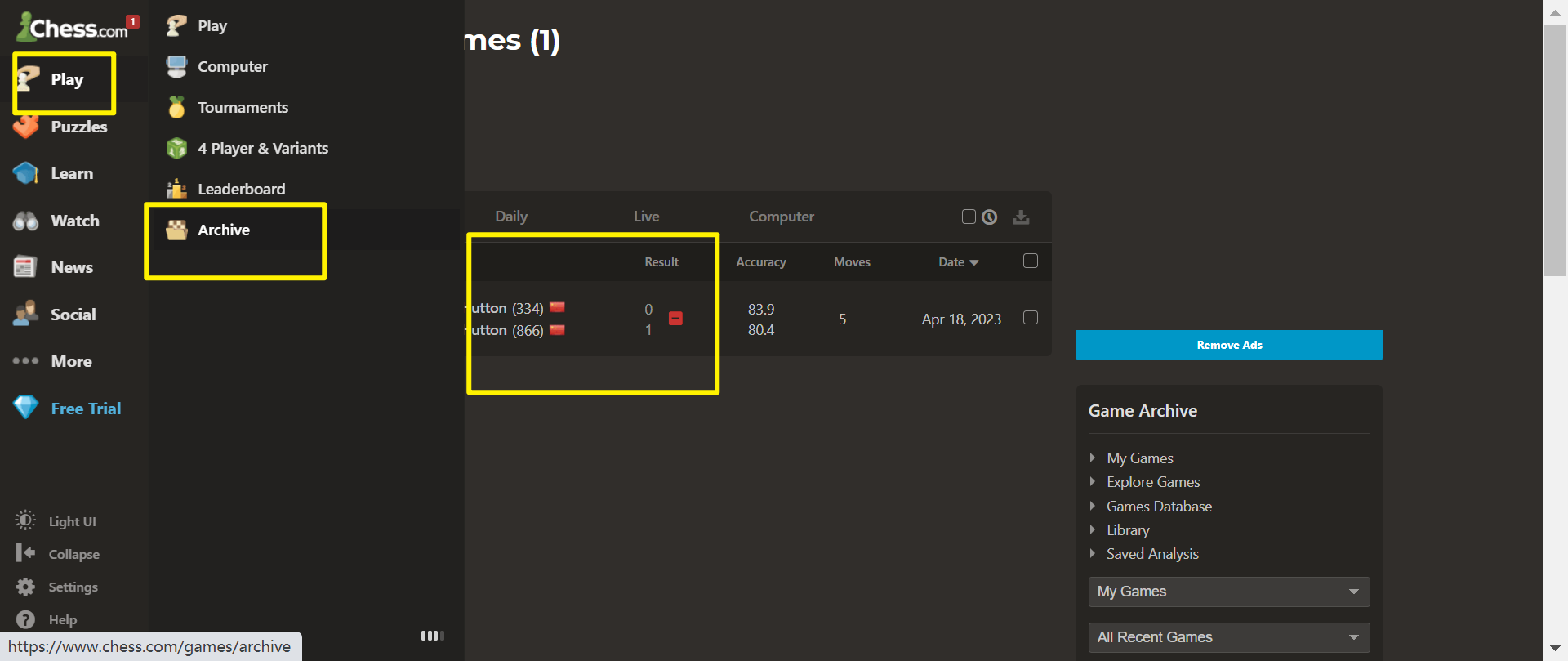
Task: Click the flag next to player (866)
Action: [x=558, y=330]
